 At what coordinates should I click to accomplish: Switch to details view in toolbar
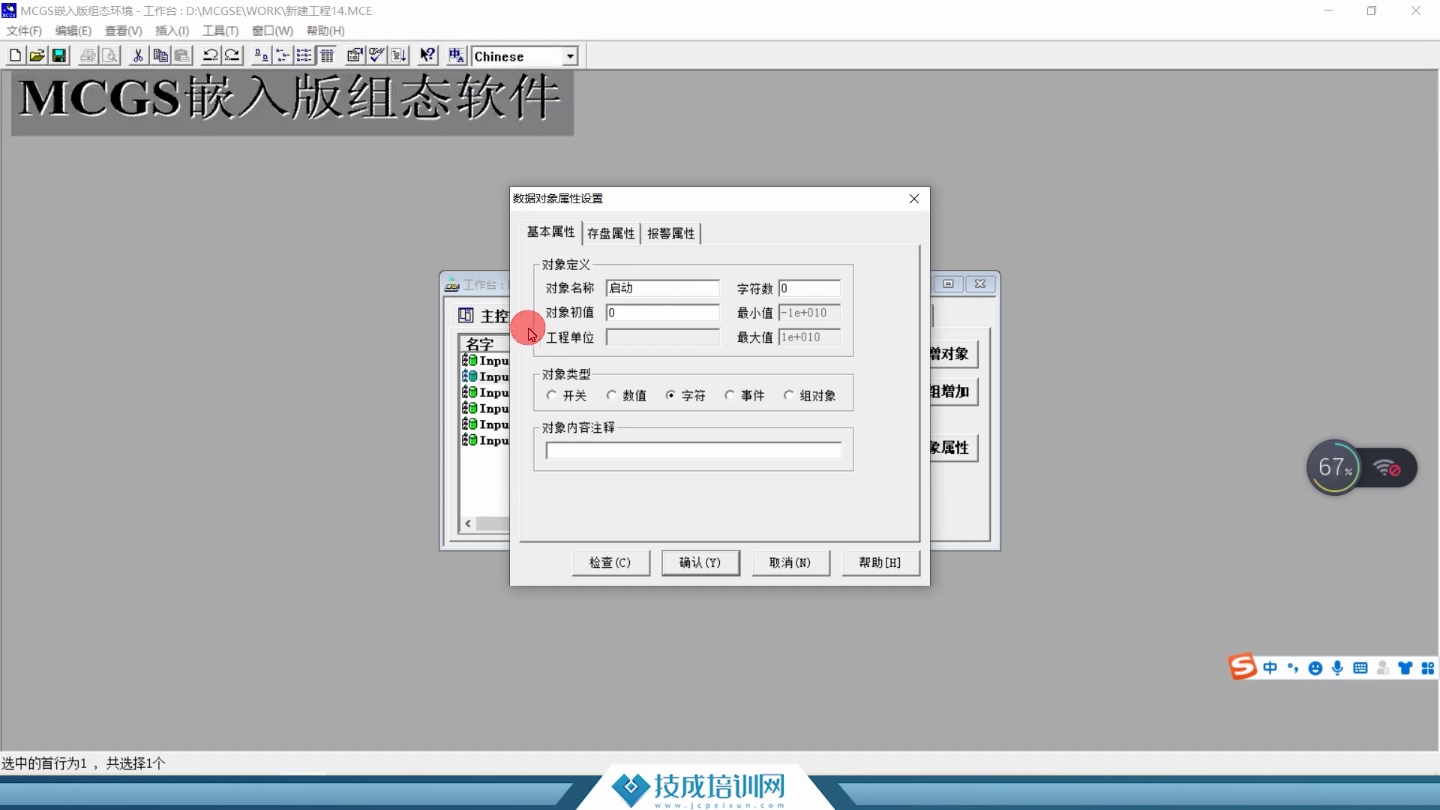point(327,56)
